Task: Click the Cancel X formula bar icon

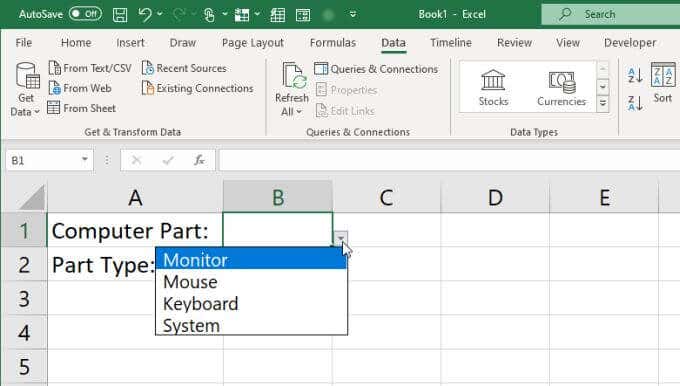Action: tap(136, 160)
